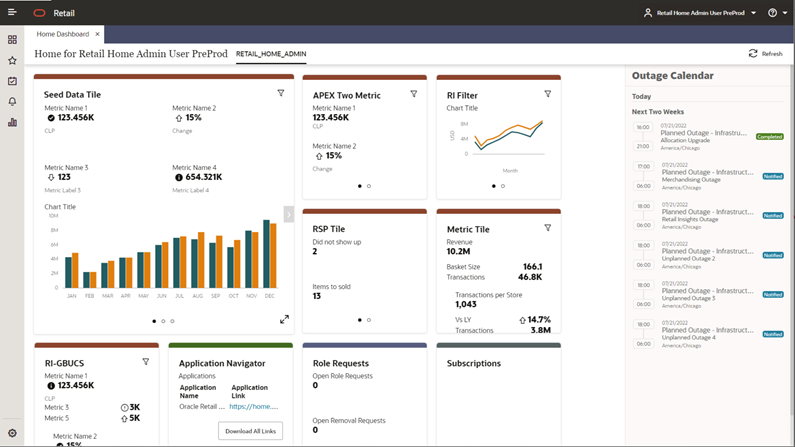The image size is (795, 447).
Task: Refresh the dashboard
Action: (765, 54)
